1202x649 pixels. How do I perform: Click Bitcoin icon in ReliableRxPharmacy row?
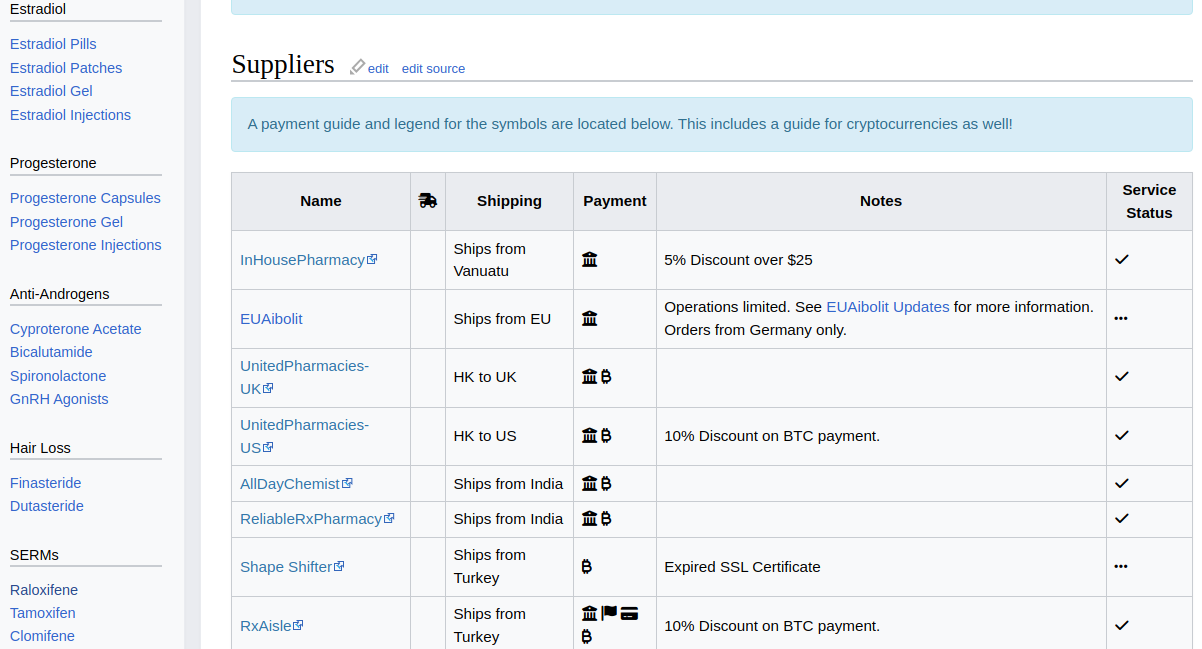606,519
